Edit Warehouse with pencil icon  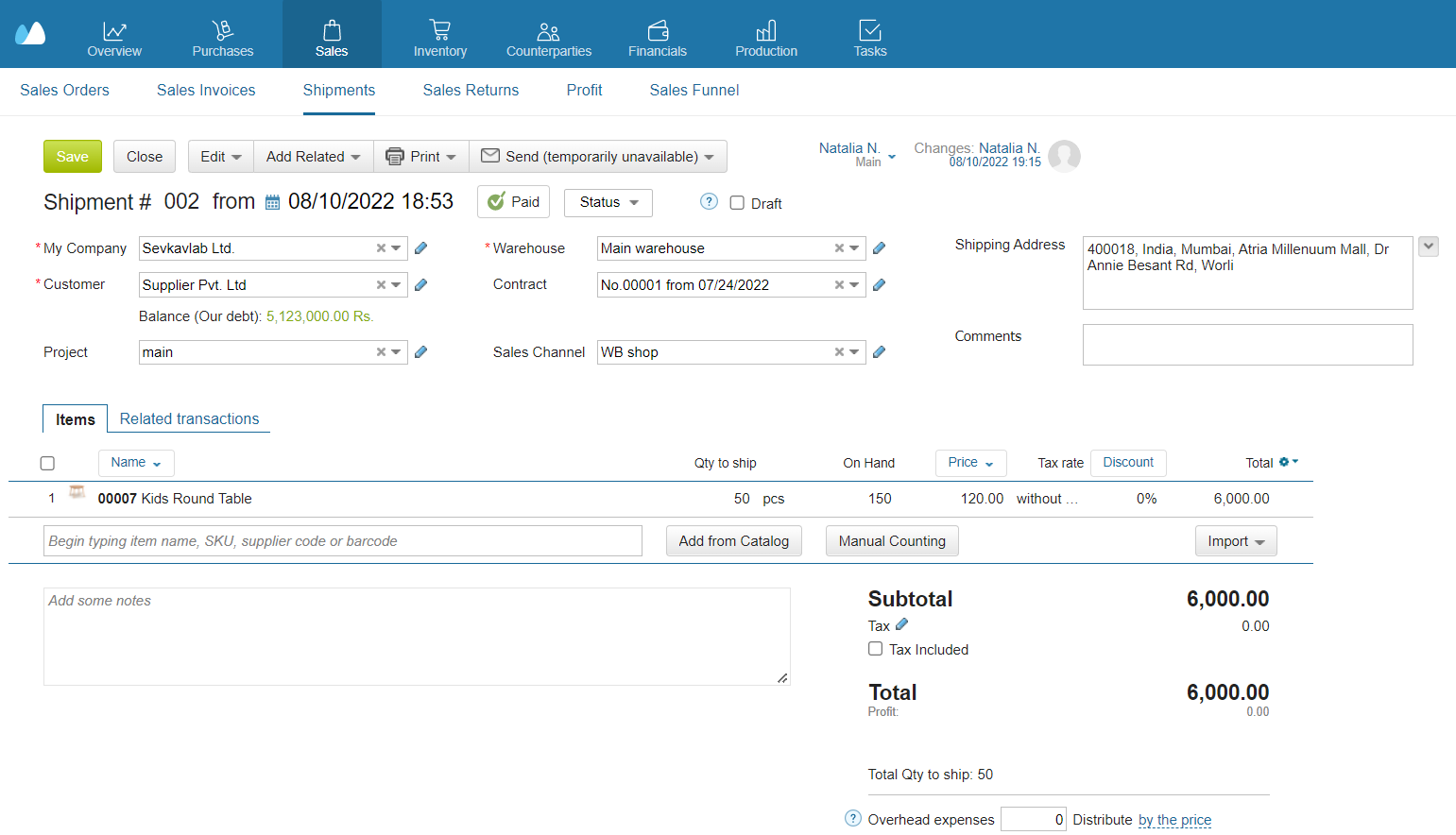click(880, 248)
